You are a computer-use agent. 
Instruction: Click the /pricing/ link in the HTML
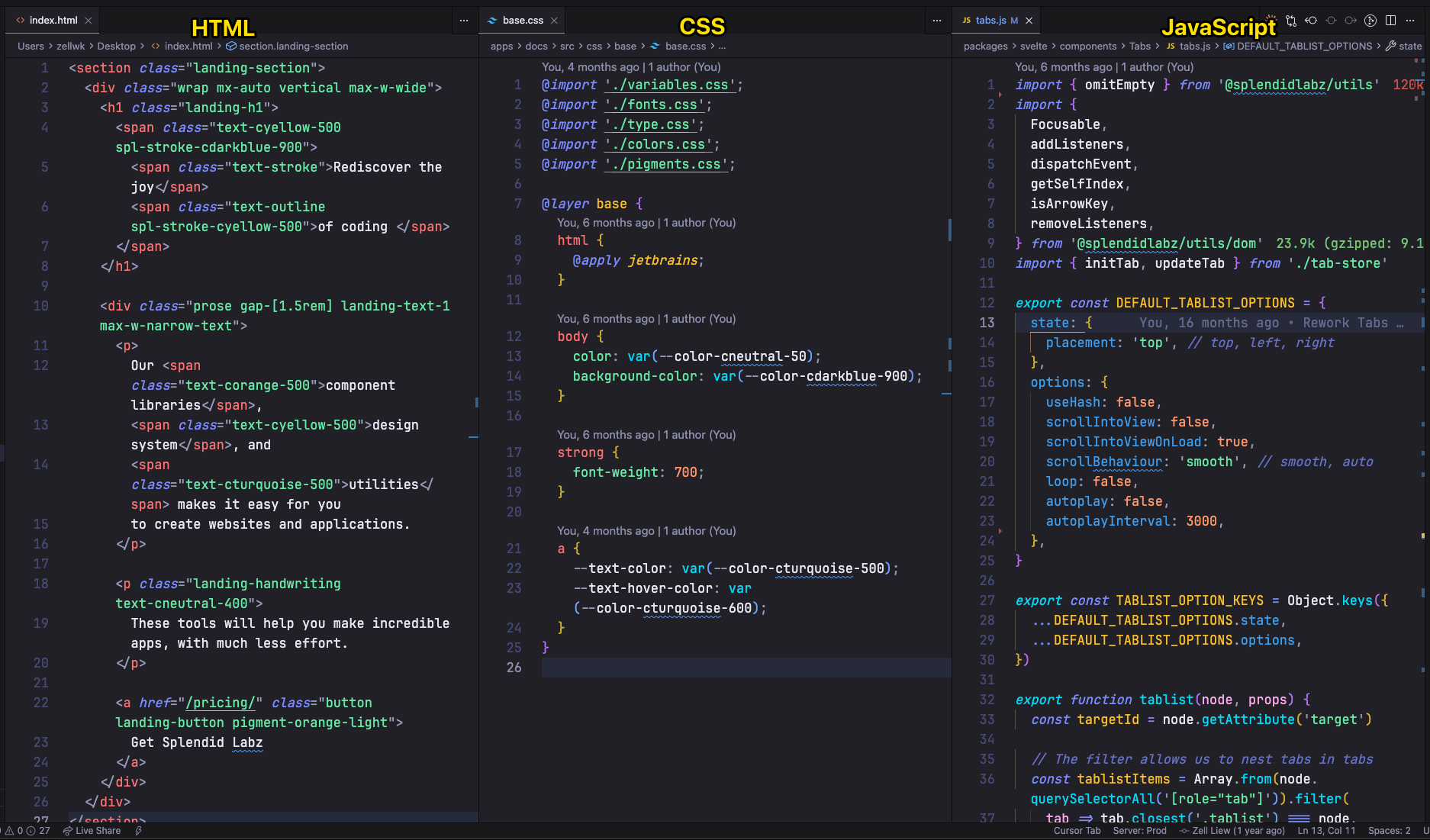219,702
